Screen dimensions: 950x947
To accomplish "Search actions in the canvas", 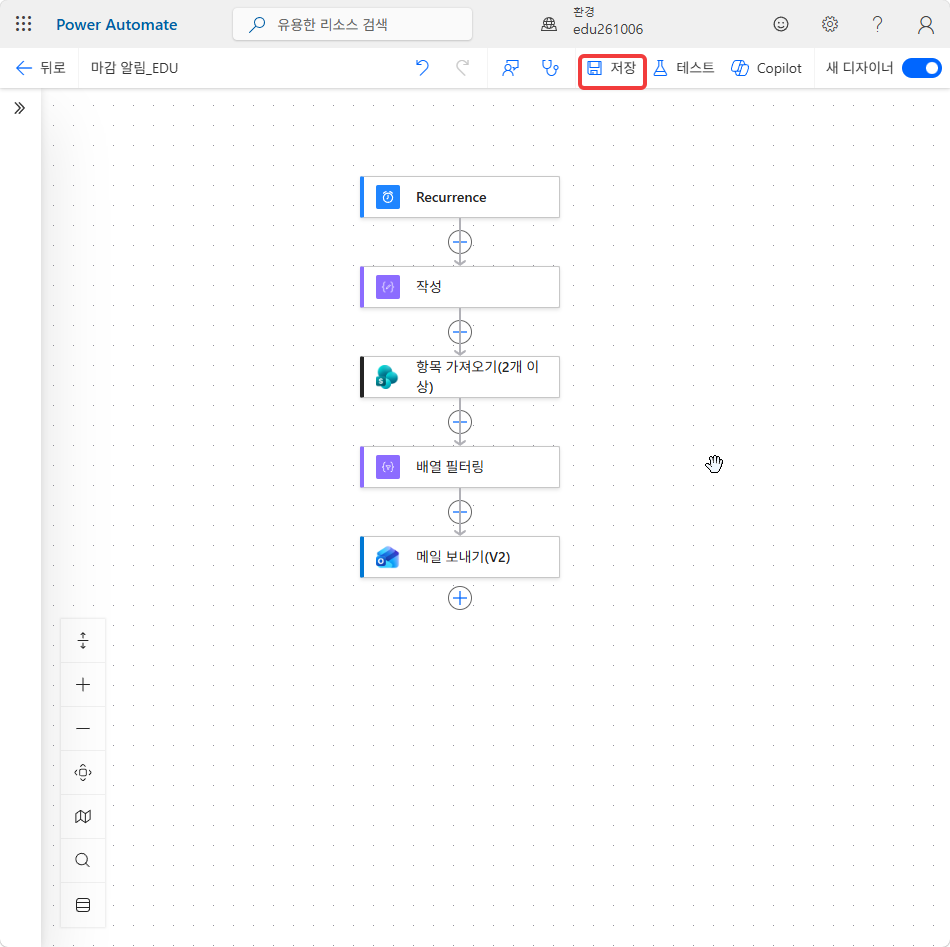I will (83, 860).
